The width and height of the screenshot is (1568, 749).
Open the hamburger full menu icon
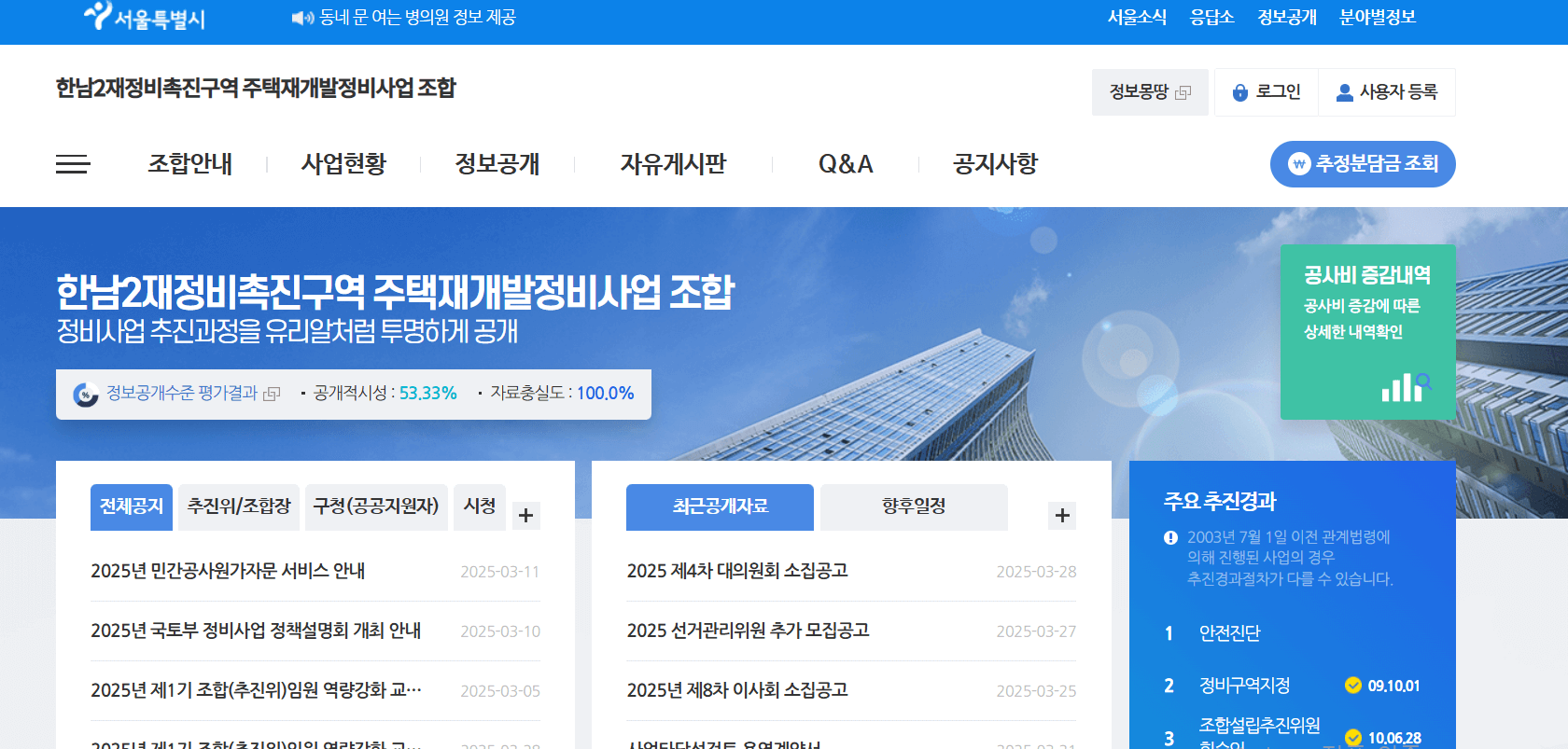73,164
